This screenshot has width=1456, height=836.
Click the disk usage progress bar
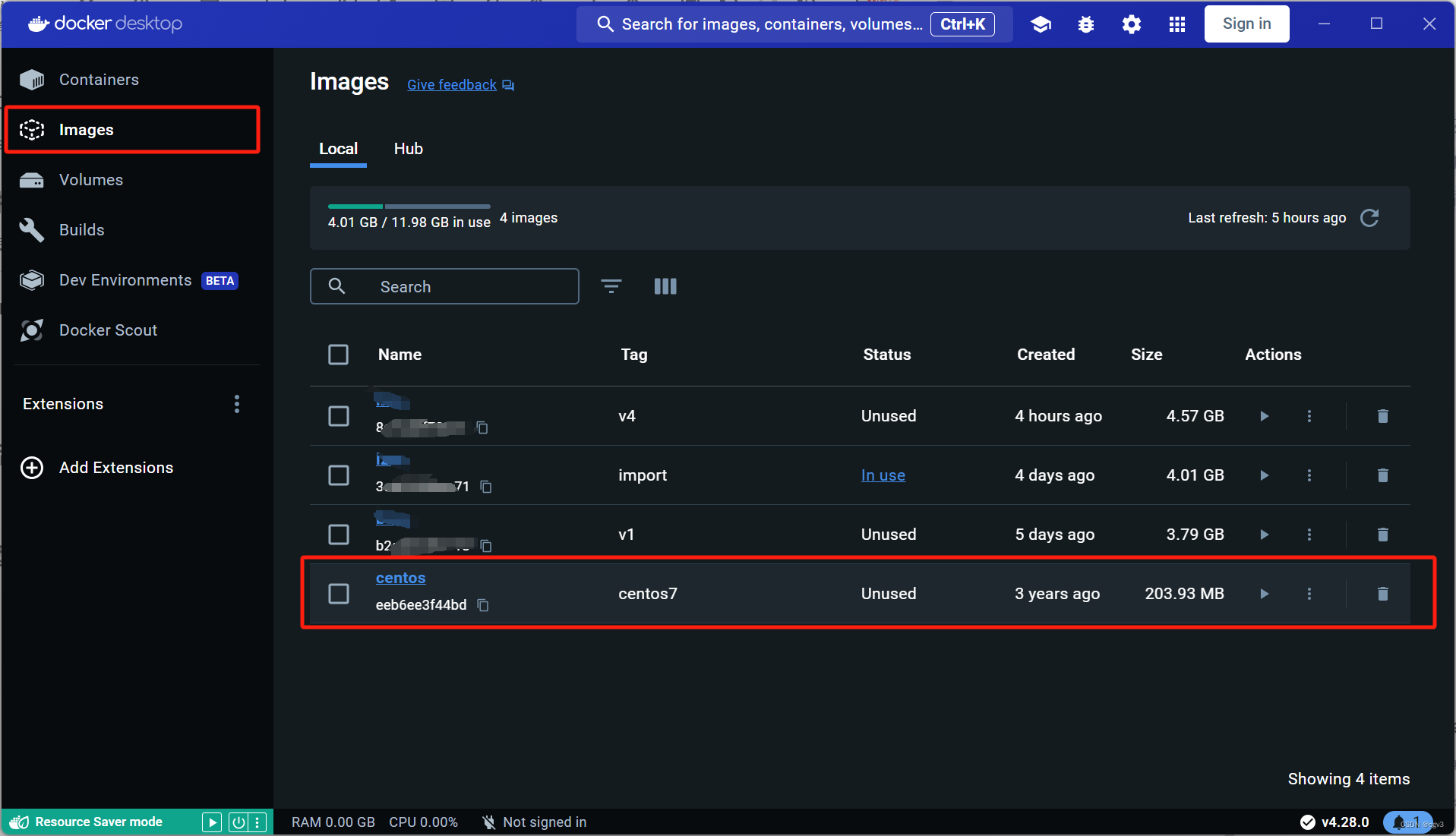coord(409,207)
